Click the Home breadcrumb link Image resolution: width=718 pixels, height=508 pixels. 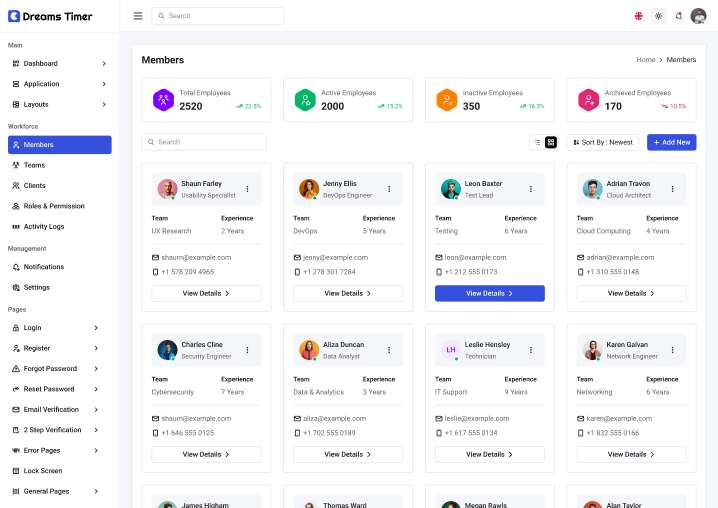[646, 60]
